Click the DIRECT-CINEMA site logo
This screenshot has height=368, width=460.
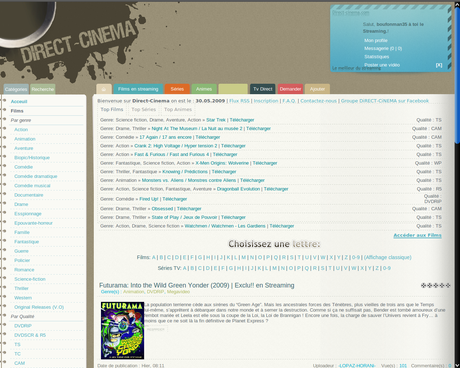78,41
